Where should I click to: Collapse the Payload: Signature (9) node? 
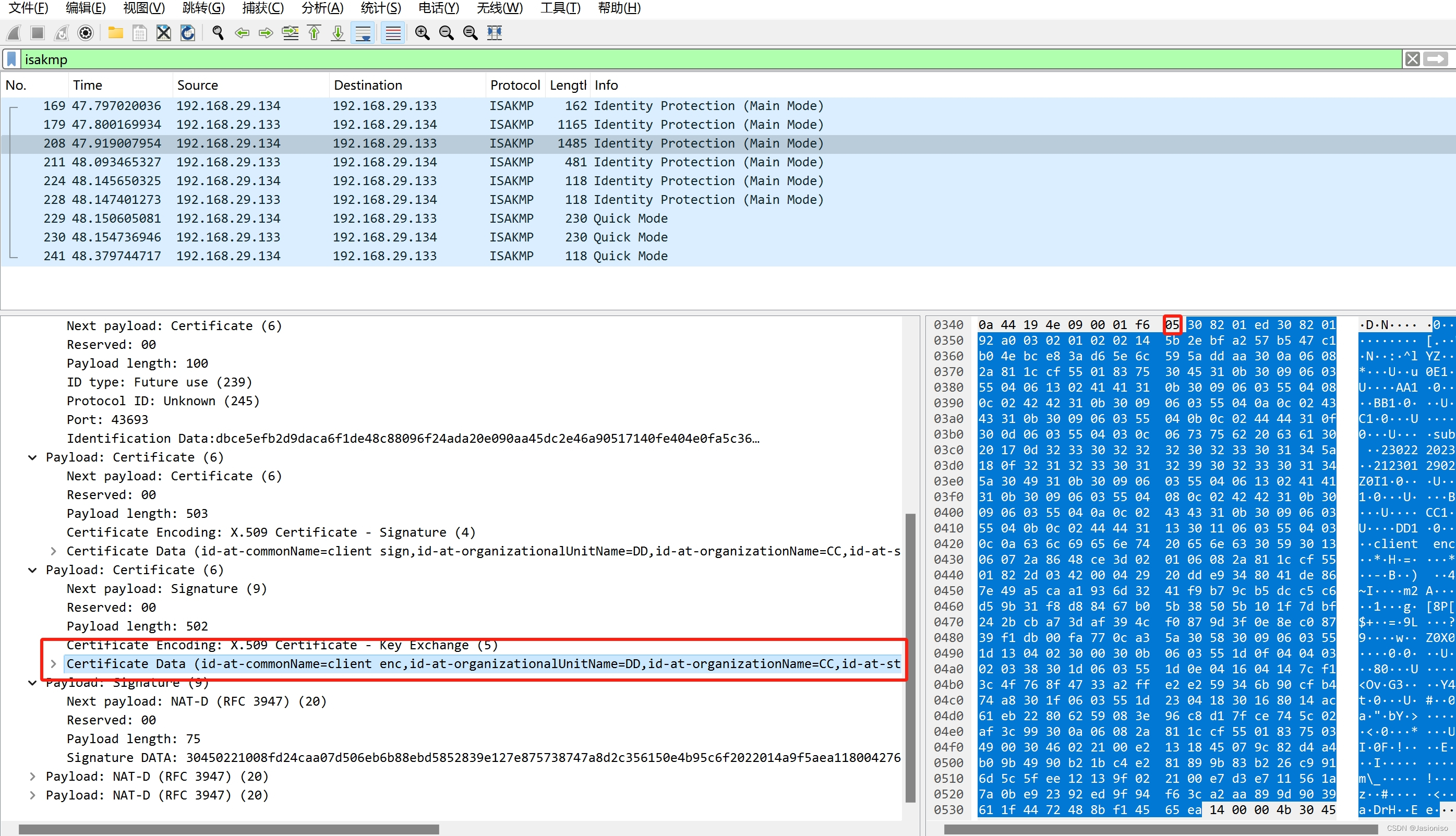pyautogui.click(x=33, y=683)
